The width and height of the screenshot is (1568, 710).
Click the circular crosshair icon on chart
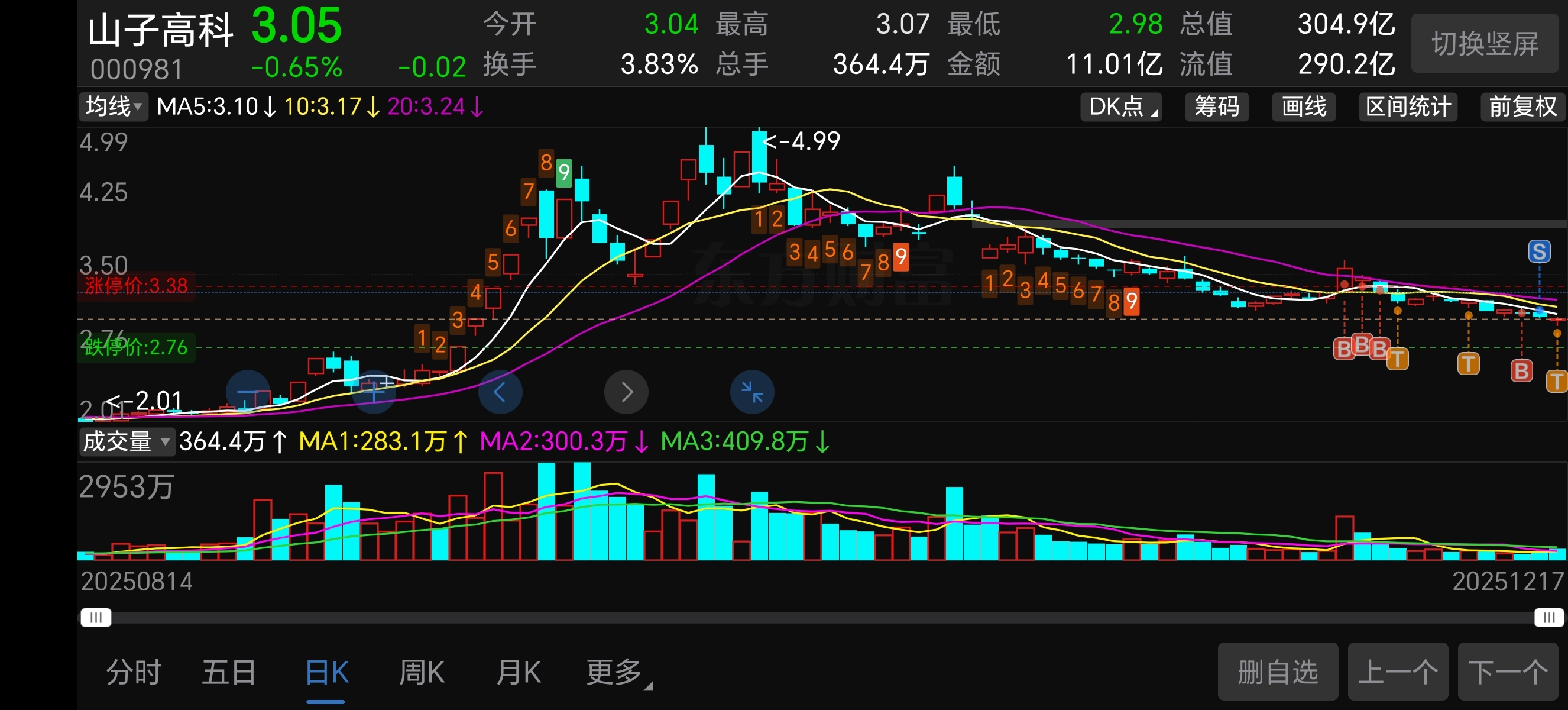coord(373,392)
